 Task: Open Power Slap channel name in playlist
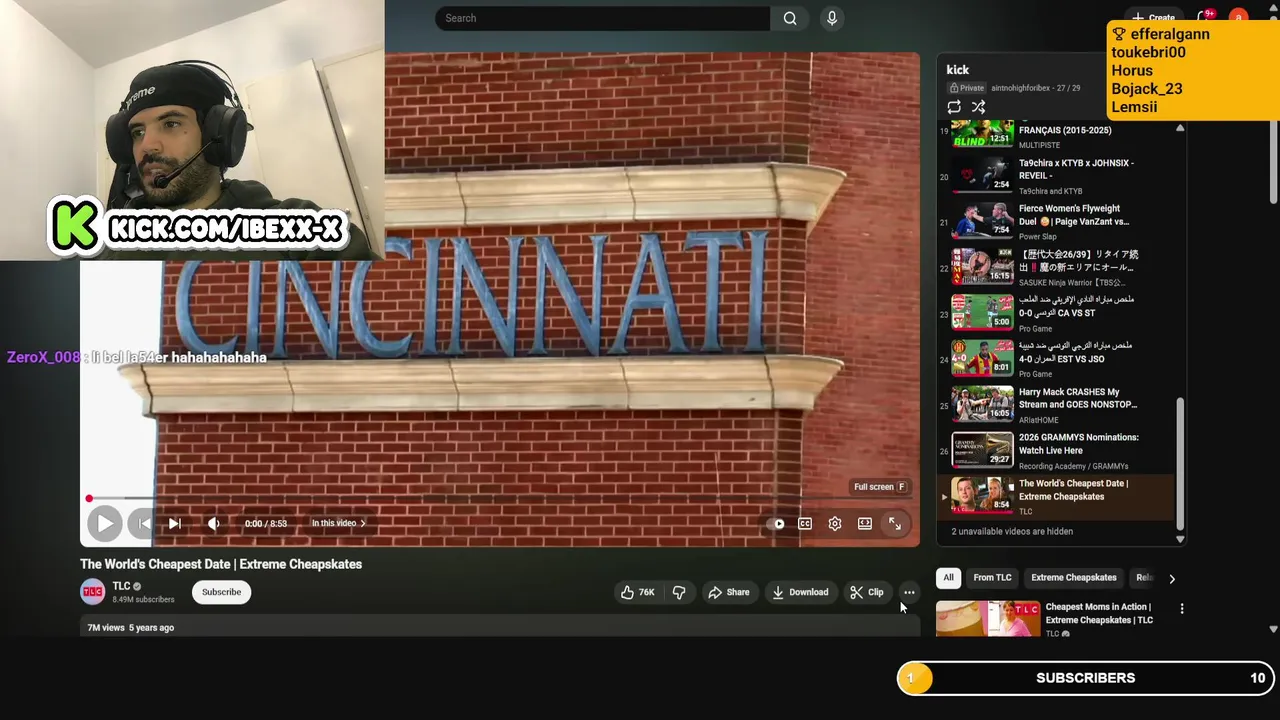tap(1038, 237)
